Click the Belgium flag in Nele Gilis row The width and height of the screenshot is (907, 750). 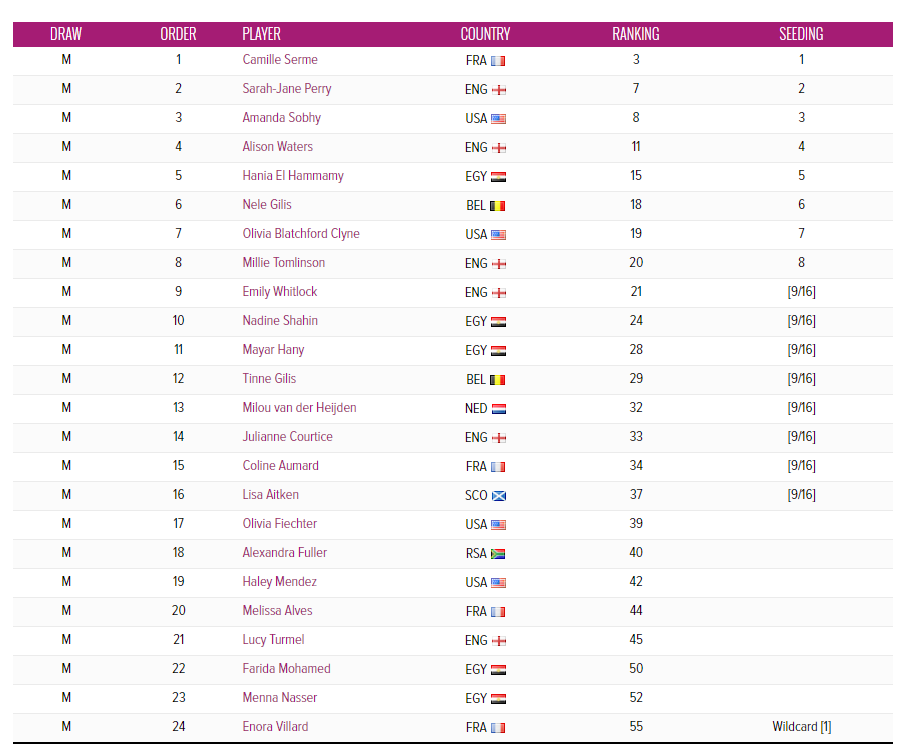[x=498, y=206]
